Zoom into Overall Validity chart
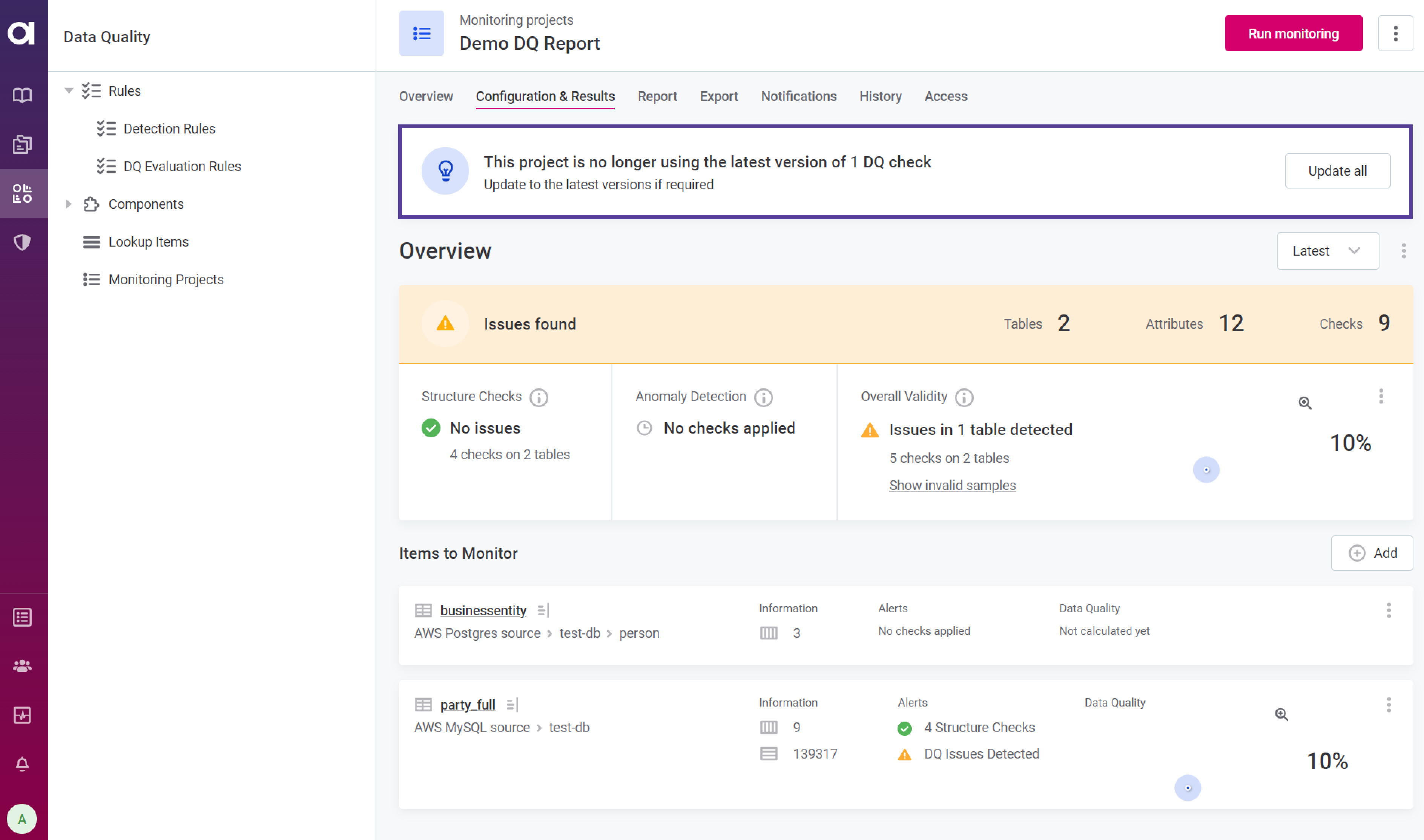Viewport: 1424px width, 840px height. pyautogui.click(x=1304, y=402)
